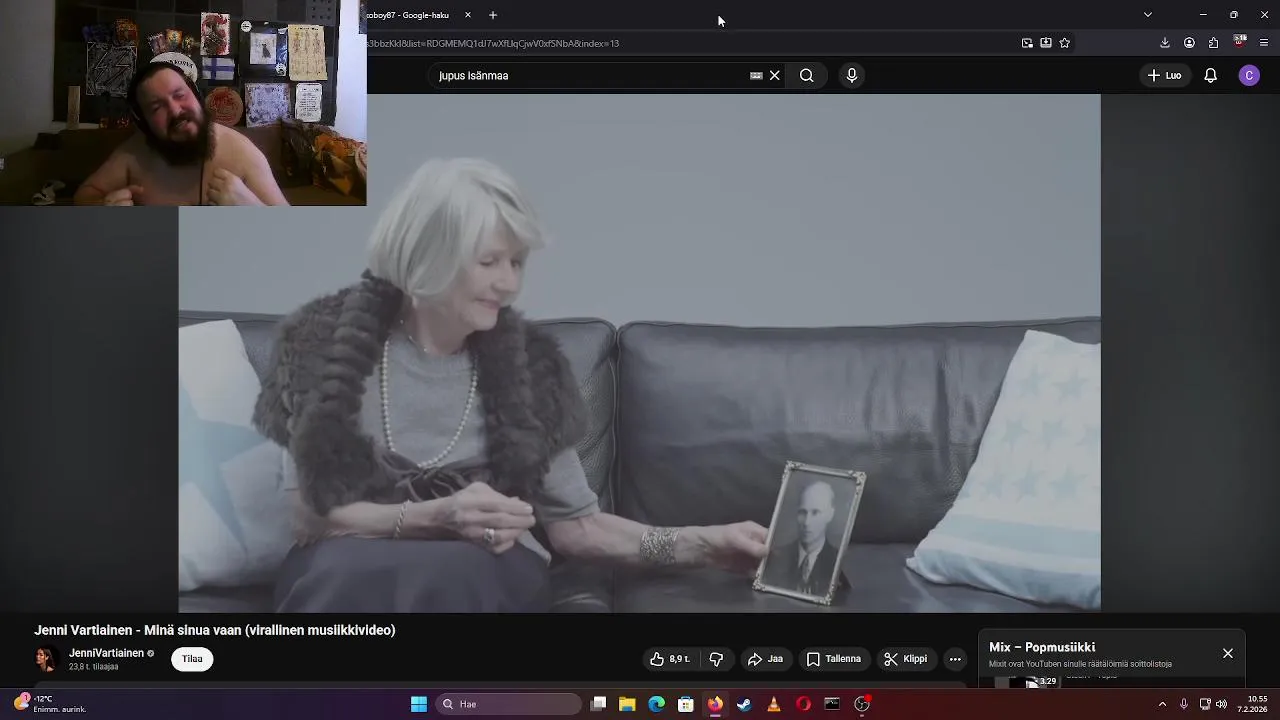The width and height of the screenshot is (1280, 720).
Task: Click the taskbar Hae search box
Action: tap(509, 704)
